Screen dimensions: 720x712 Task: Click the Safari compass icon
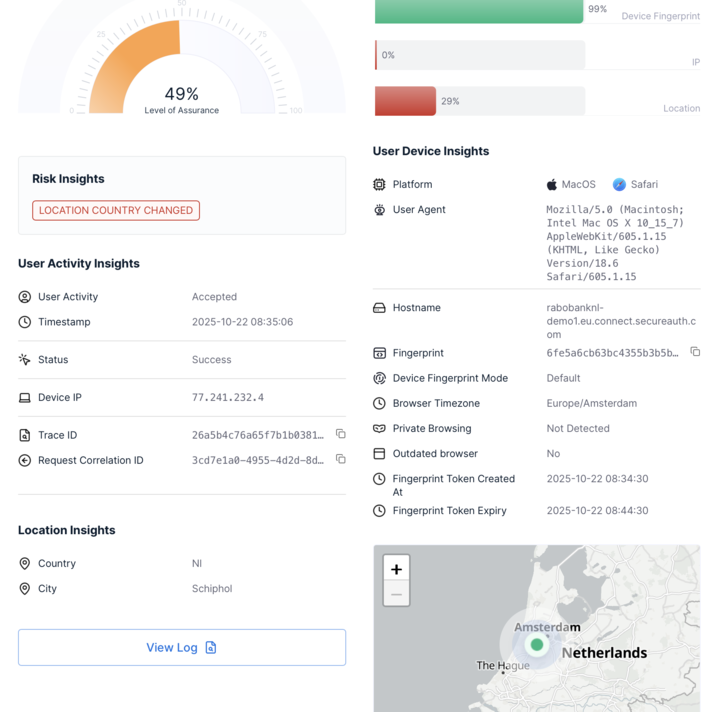click(x=619, y=185)
